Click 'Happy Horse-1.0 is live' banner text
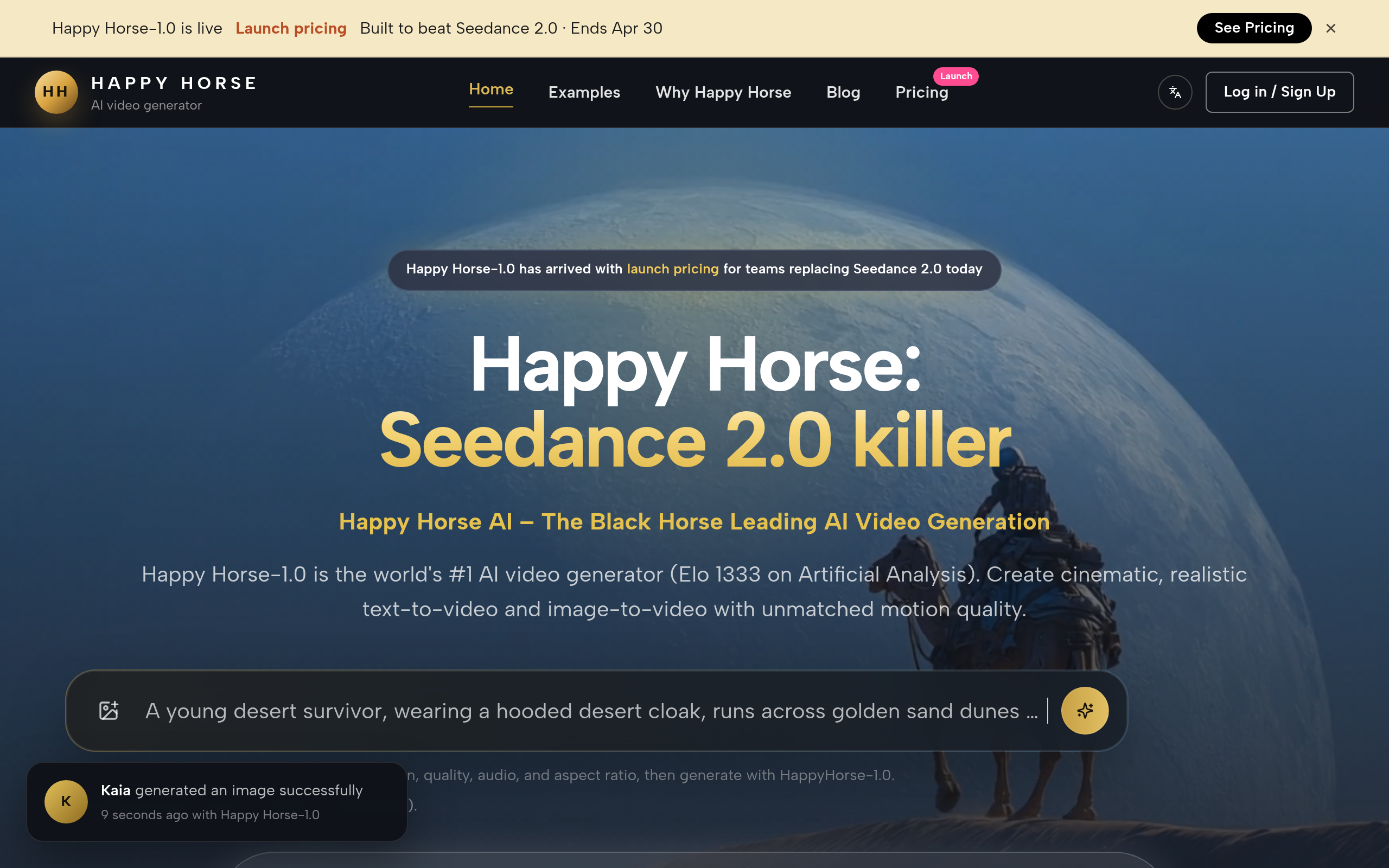This screenshot has width=1389, height=868. 137,28
